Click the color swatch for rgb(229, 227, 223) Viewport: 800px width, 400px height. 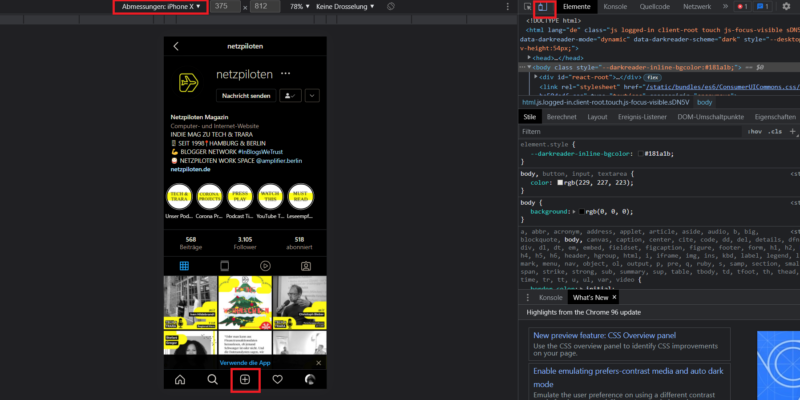click(x=558, y=183)
